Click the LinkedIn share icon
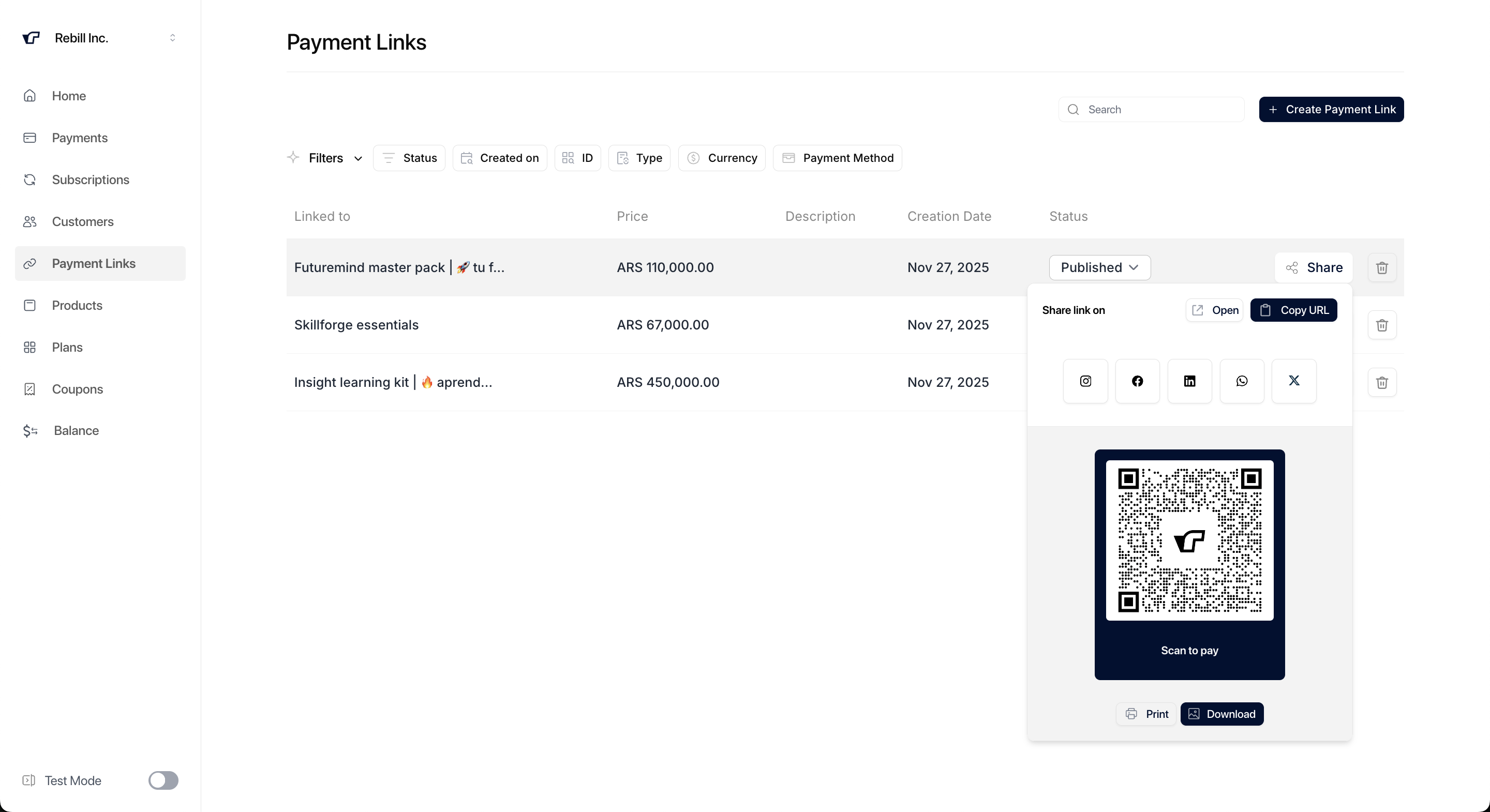Screen dimensions: 1490x812 1189,381
